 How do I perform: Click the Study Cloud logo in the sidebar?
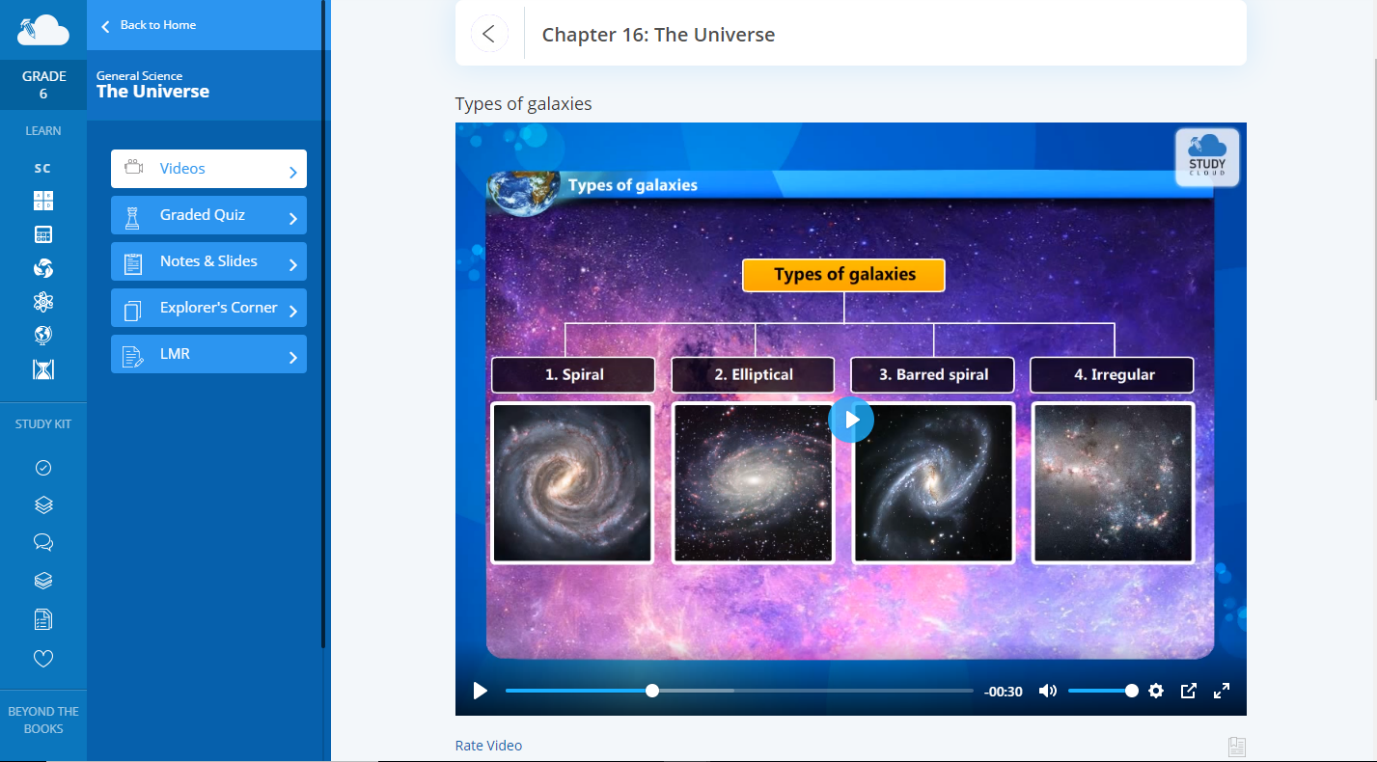(x=43, y=30)
